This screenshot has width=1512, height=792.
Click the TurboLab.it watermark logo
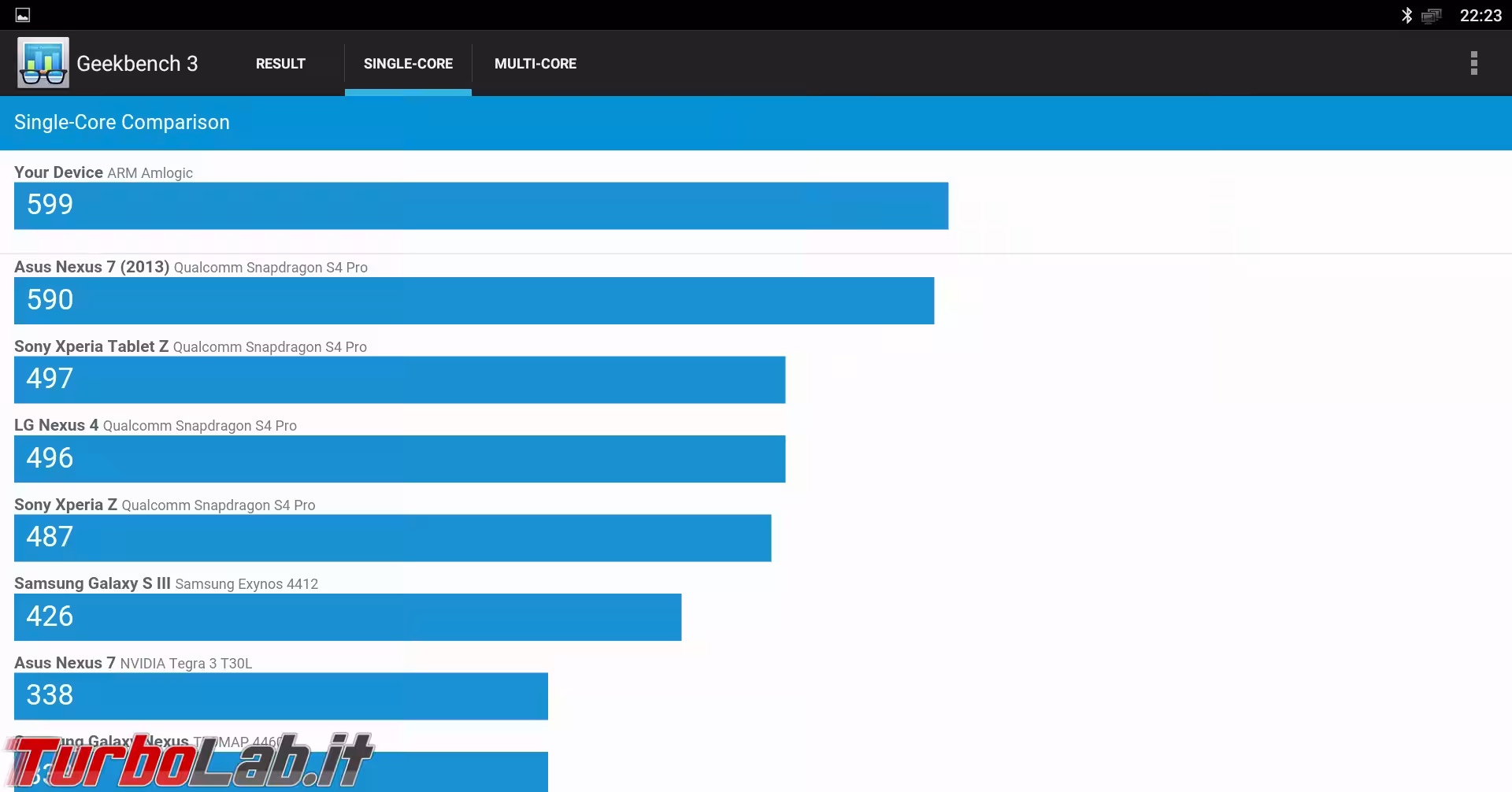point(187,761)
